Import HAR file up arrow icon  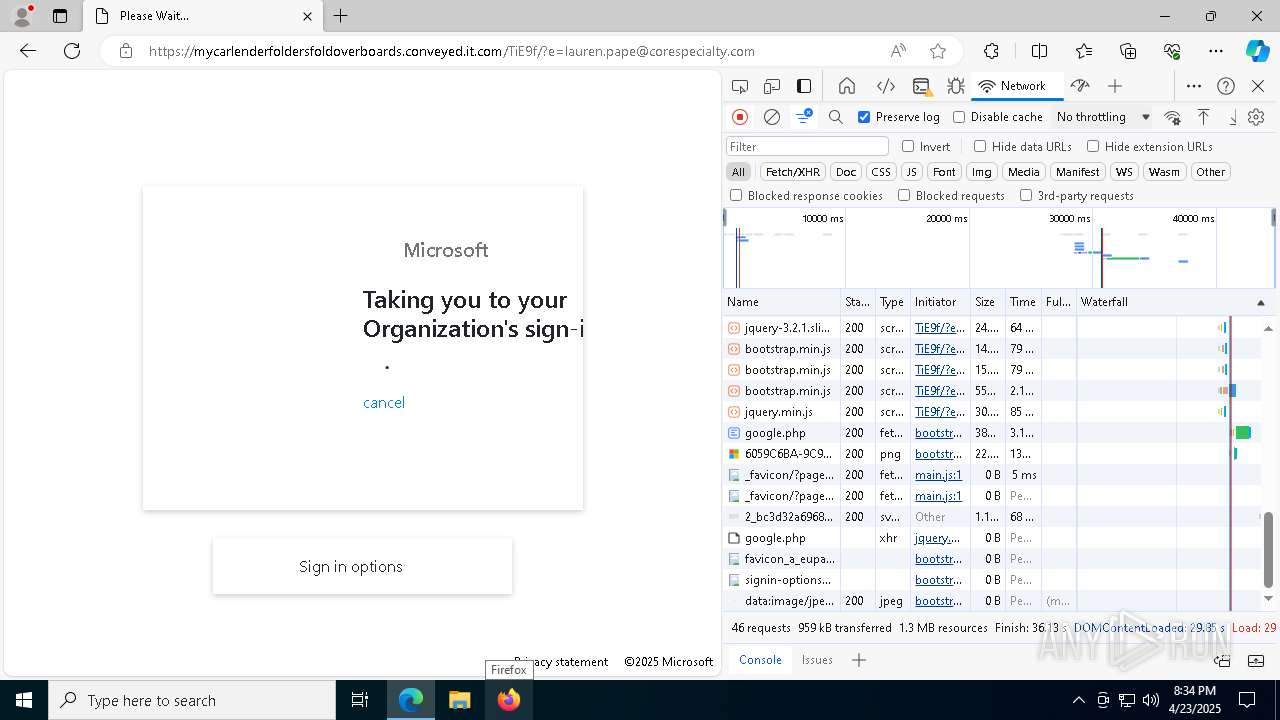1204,117
